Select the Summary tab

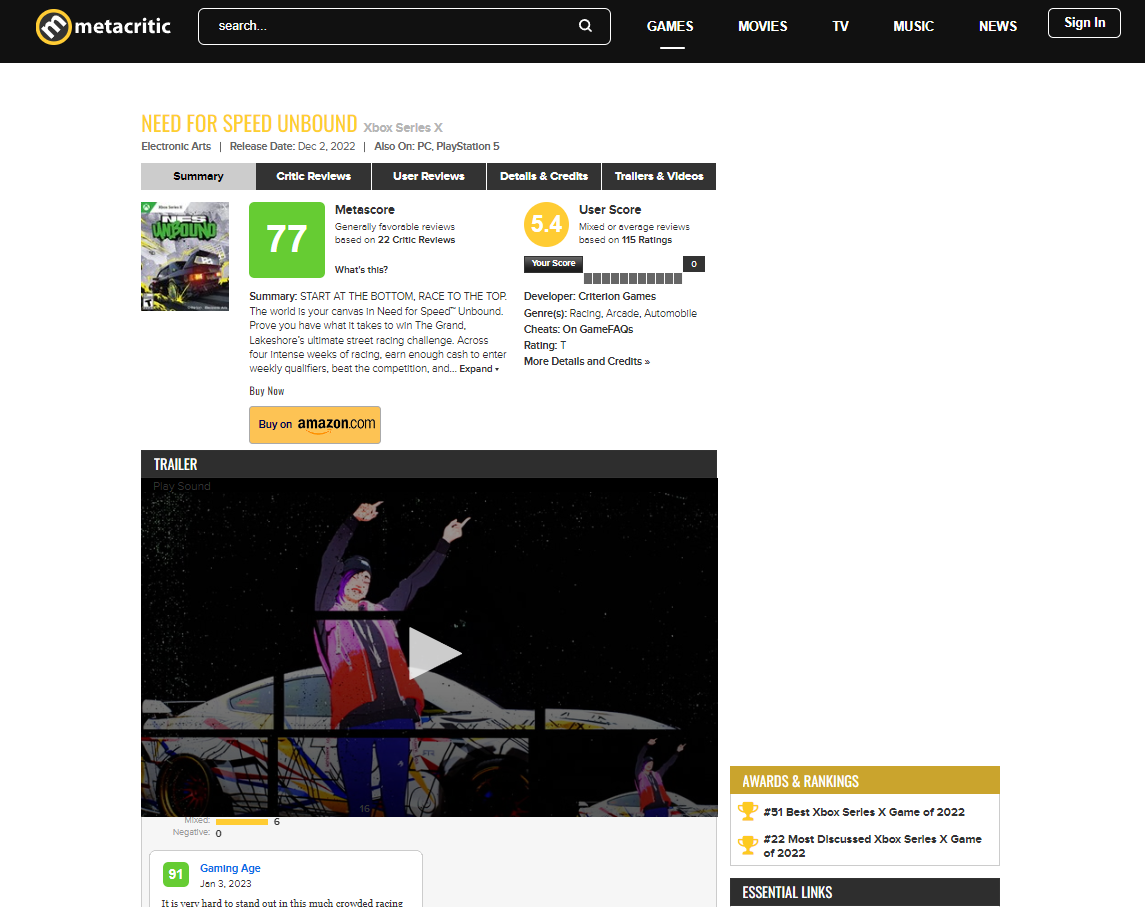point(198,176)
